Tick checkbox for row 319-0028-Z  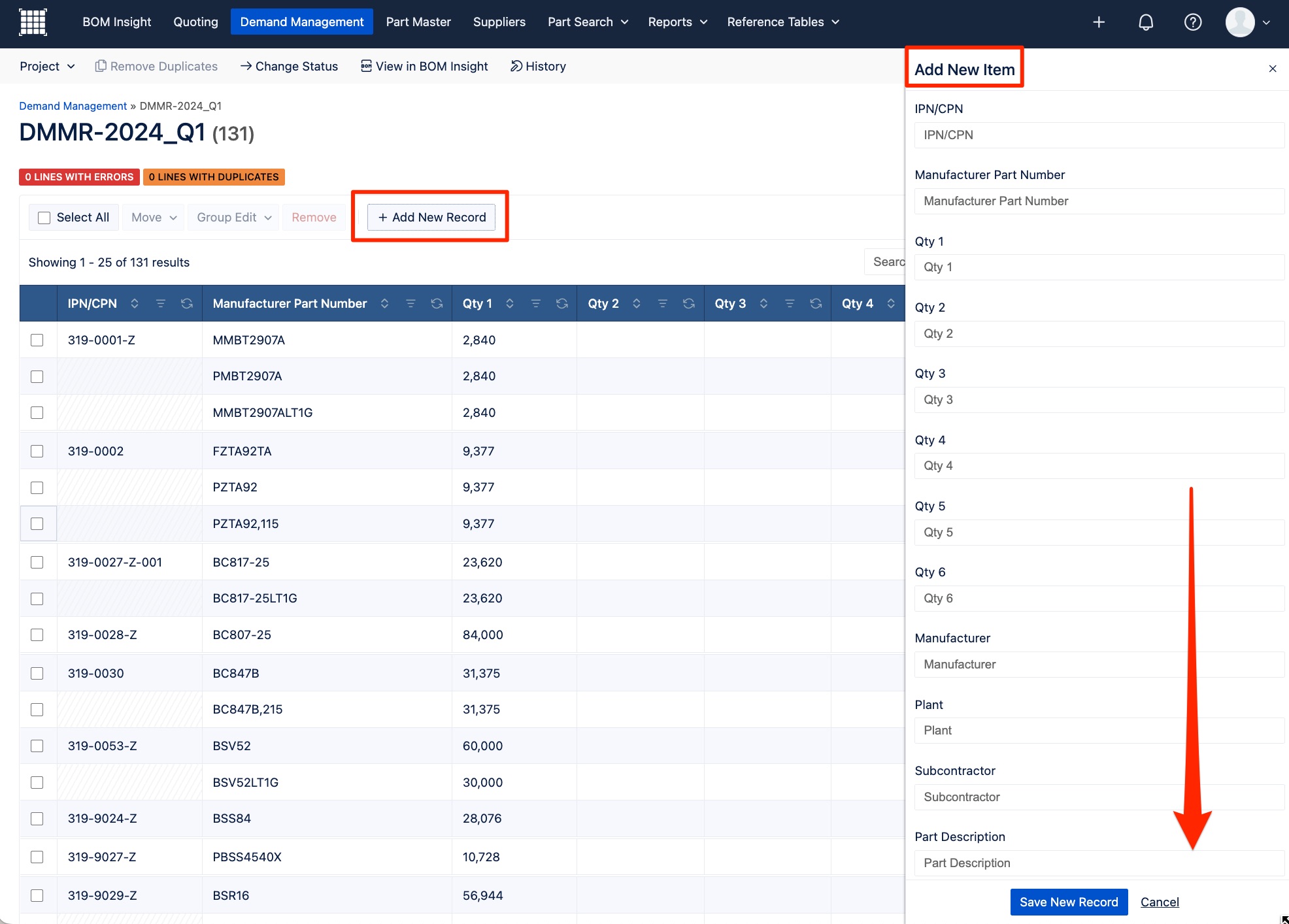pyautogui.click(x=37, y=635)
